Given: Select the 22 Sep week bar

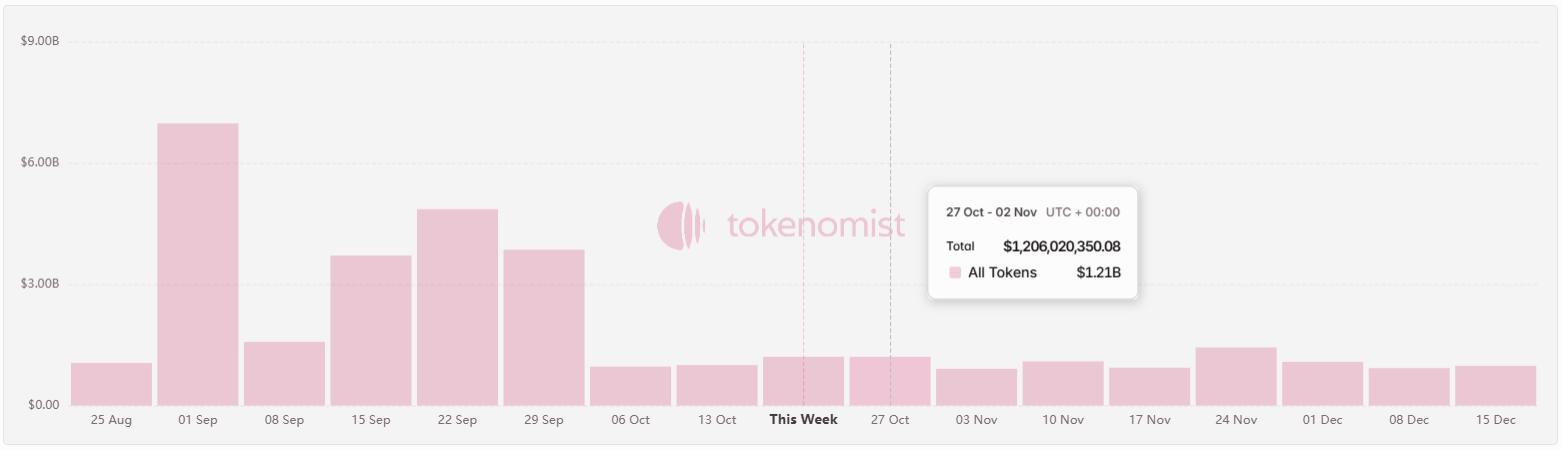Looking at the screenshot, I should 457,306.
